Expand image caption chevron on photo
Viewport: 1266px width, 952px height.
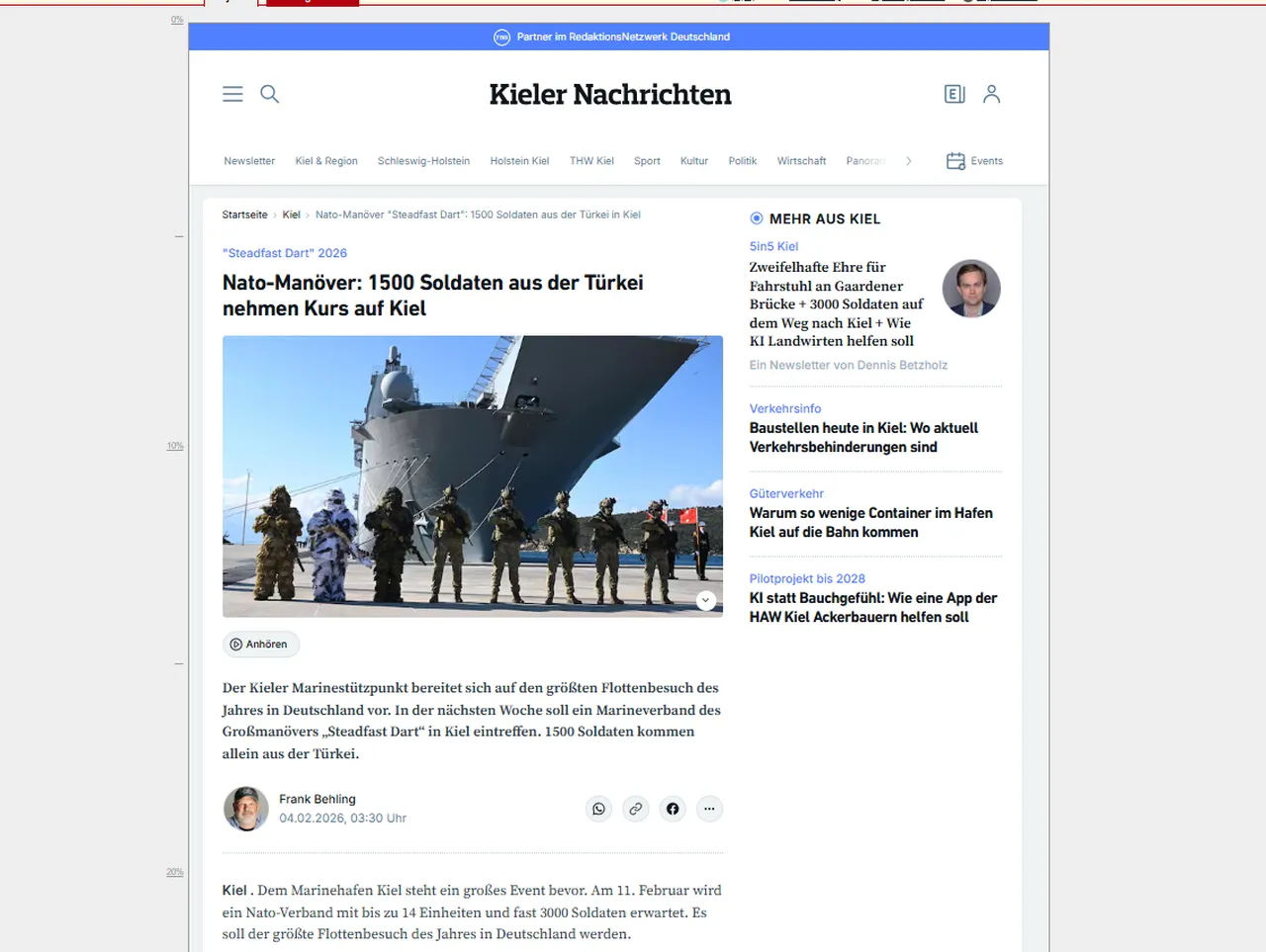[x=705, y=600]
